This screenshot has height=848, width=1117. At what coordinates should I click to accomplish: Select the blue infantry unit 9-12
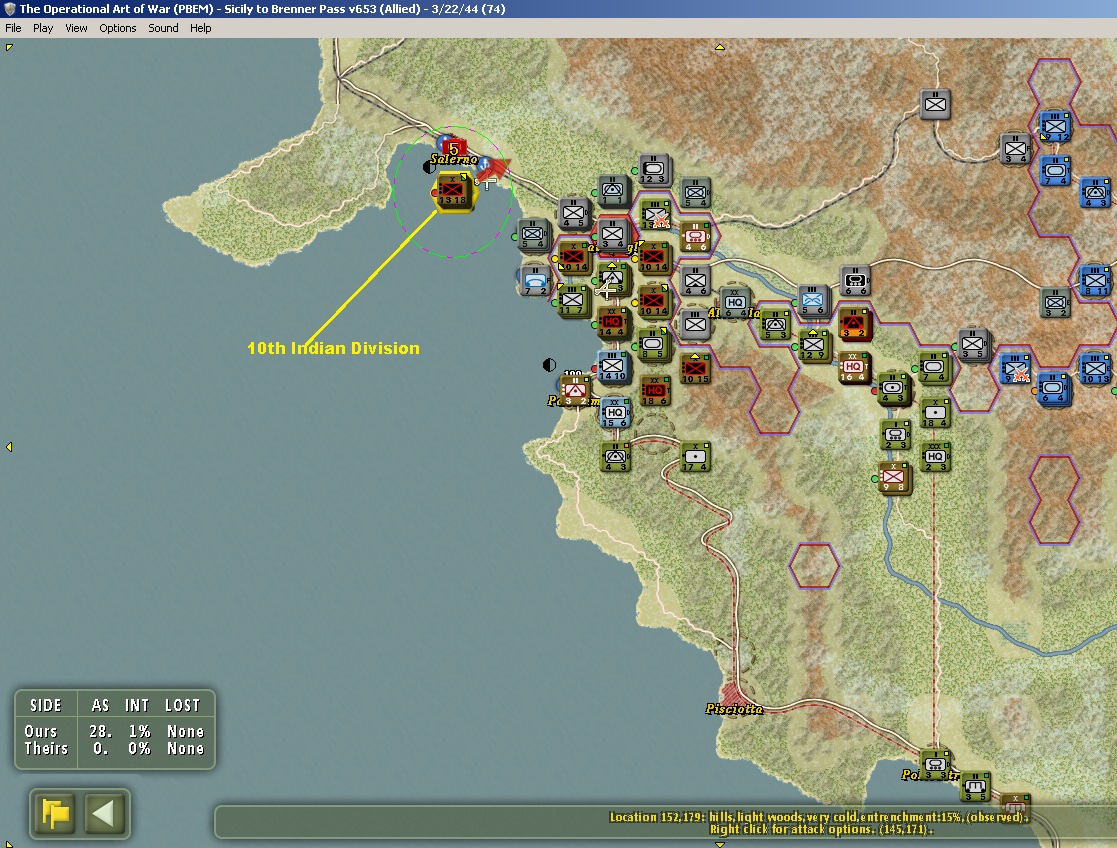(1055, 127)
